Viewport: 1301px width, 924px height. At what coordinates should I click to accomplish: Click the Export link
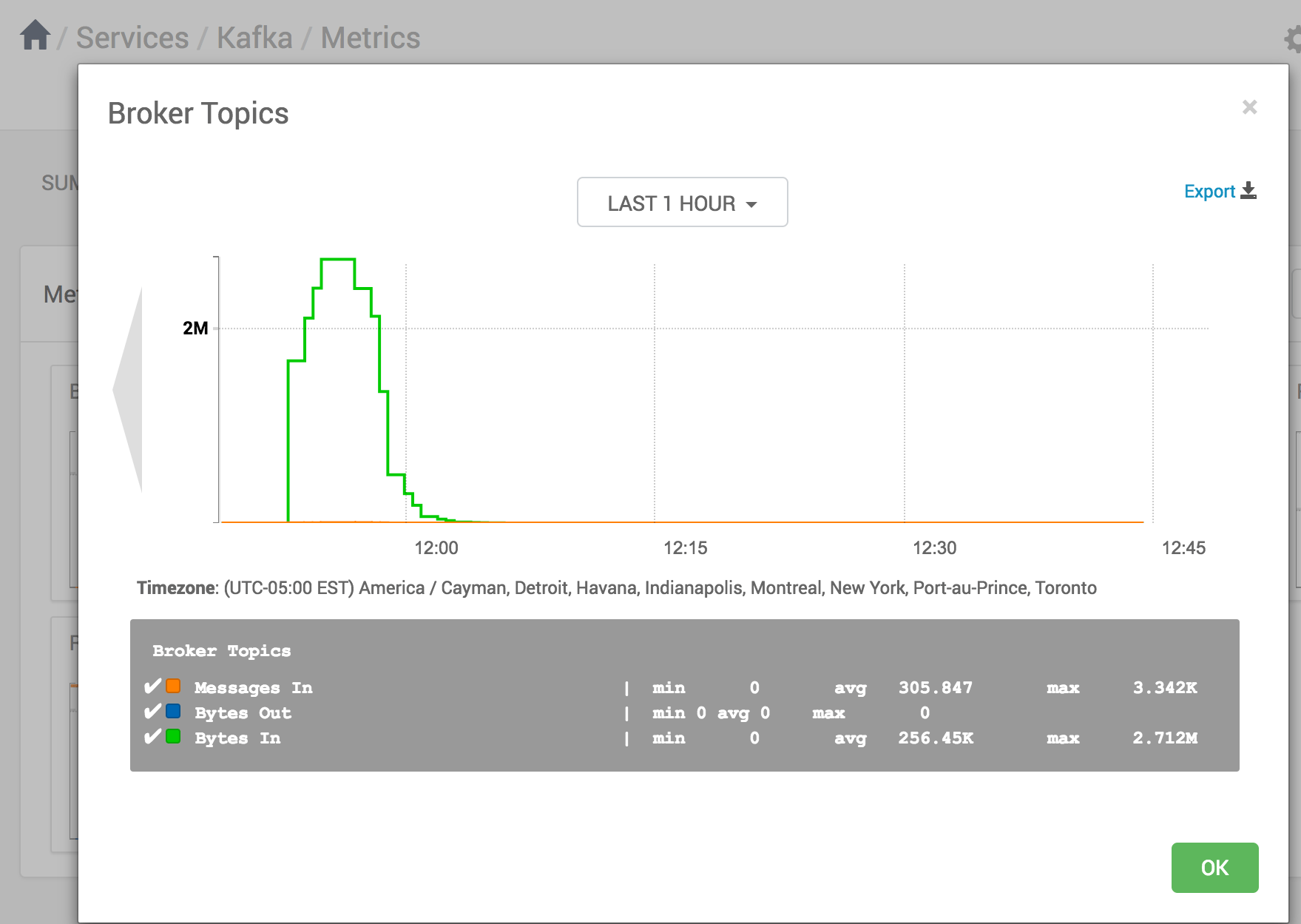(1209, 191)
